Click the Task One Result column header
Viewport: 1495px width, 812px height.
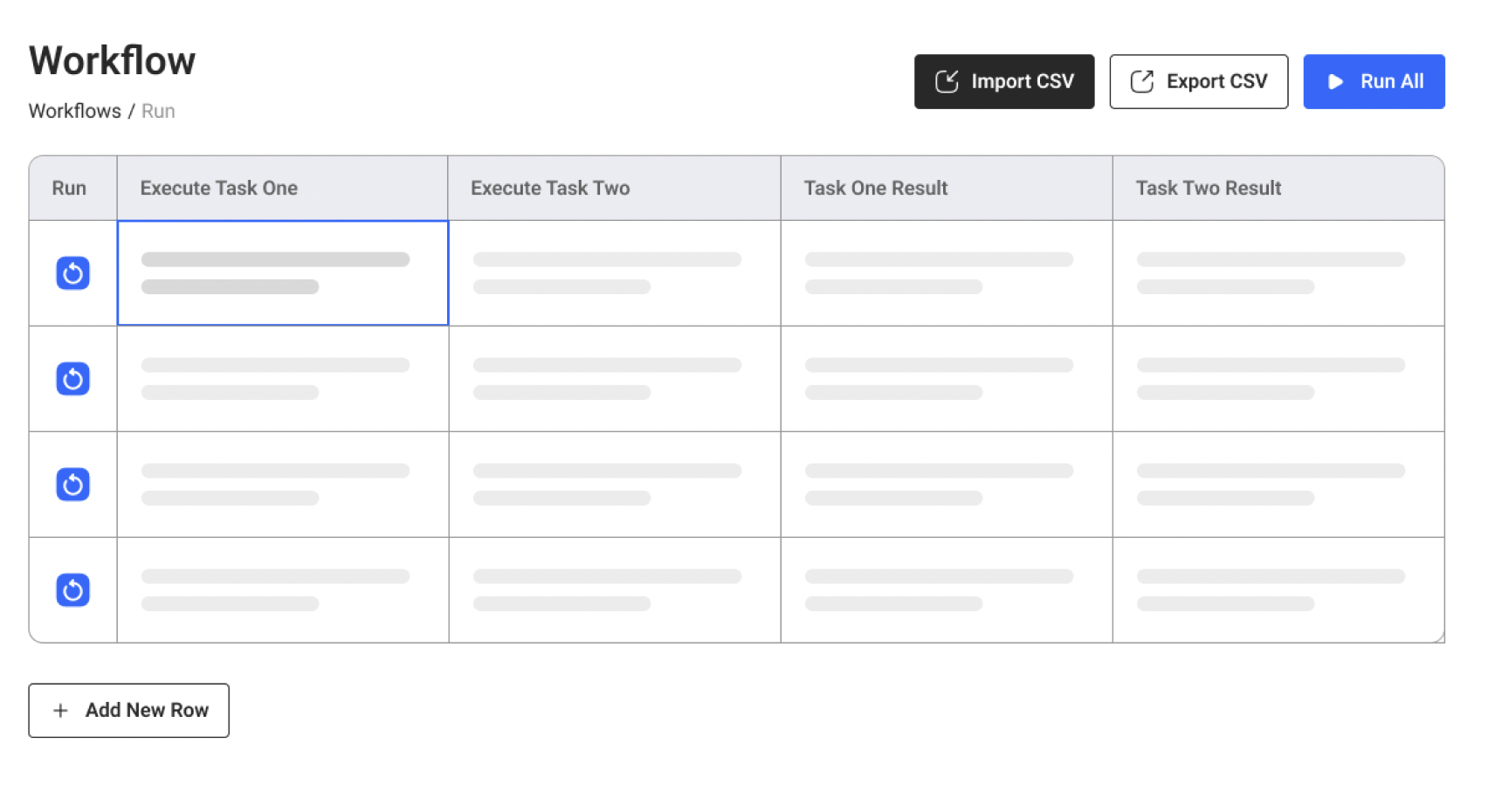(x=875, y=188)
